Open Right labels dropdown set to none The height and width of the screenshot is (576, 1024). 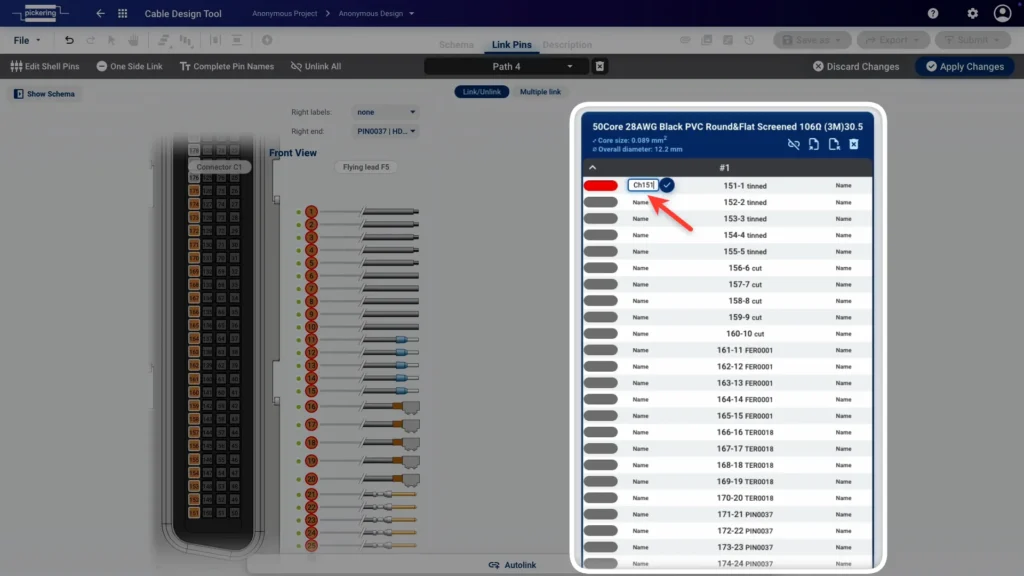click(x=385, y=112)
